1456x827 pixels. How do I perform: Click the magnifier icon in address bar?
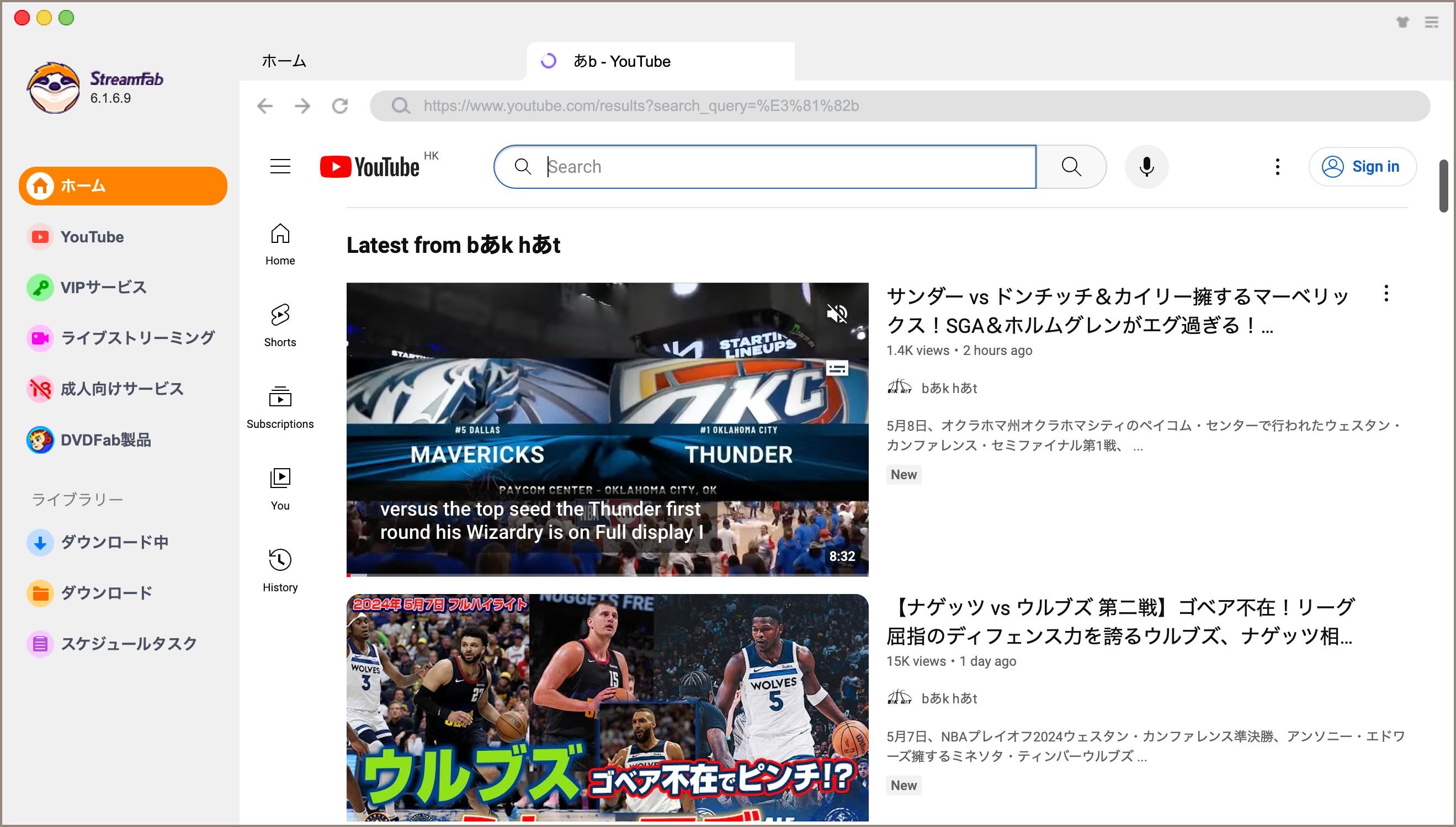tap(401, 105)
